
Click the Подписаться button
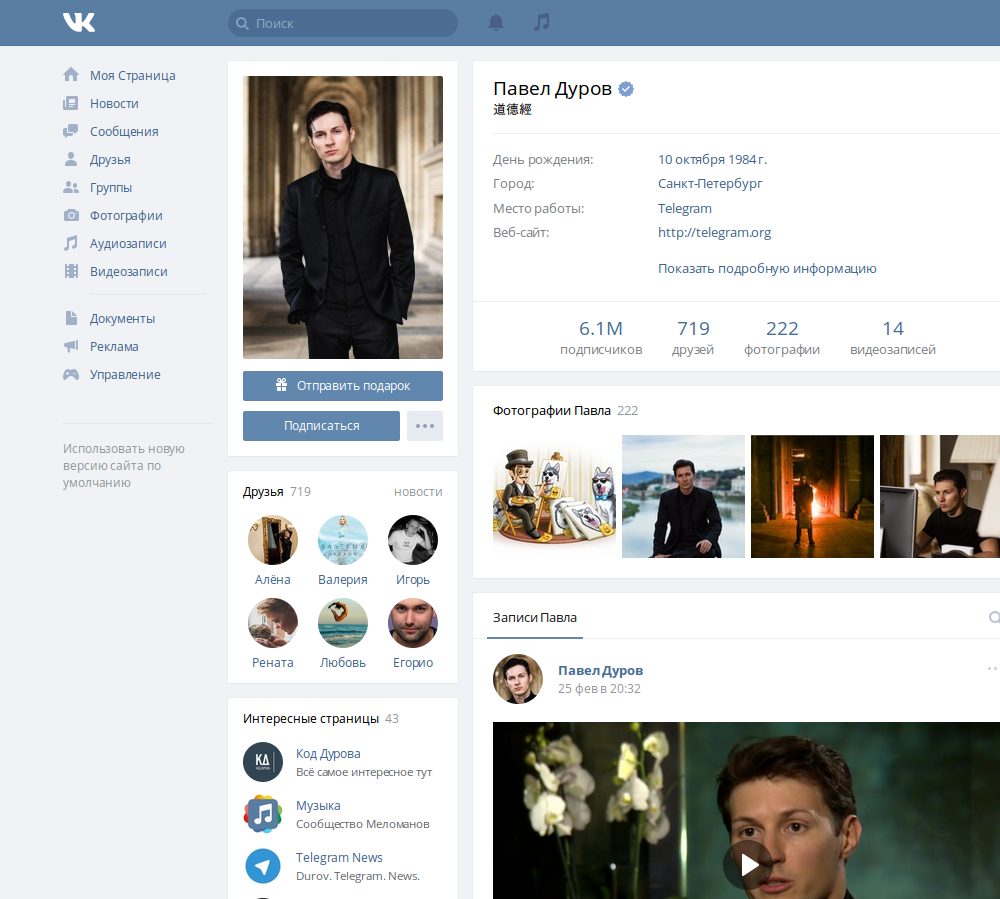[321, 426]
